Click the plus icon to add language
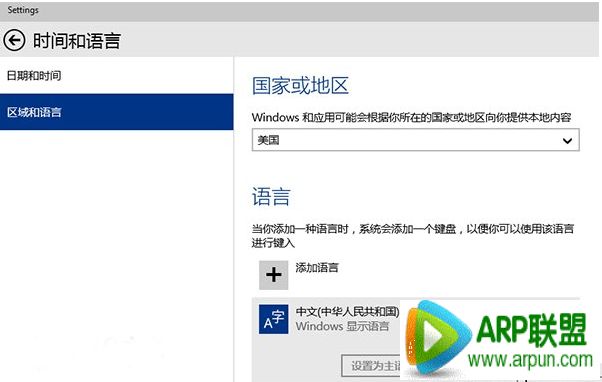This screenshot has height=382, width=602. [273, 275]
